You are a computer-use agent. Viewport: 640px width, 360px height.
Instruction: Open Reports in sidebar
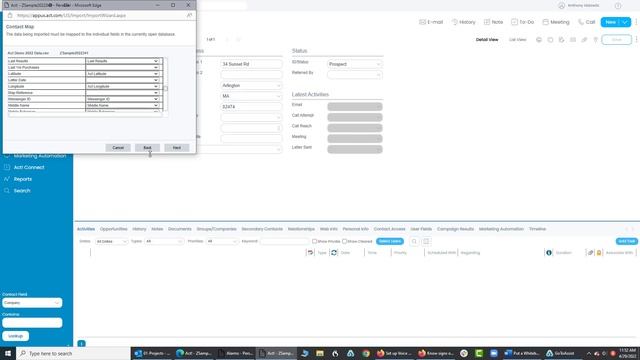(x=22, y=179)
